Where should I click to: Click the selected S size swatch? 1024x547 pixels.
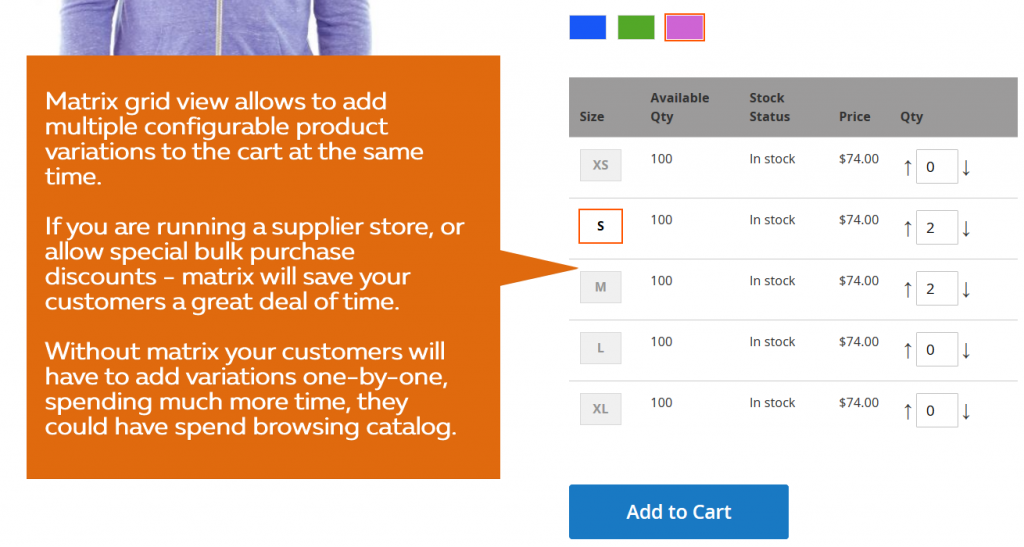pyautogui.click(x=600, y=226)
